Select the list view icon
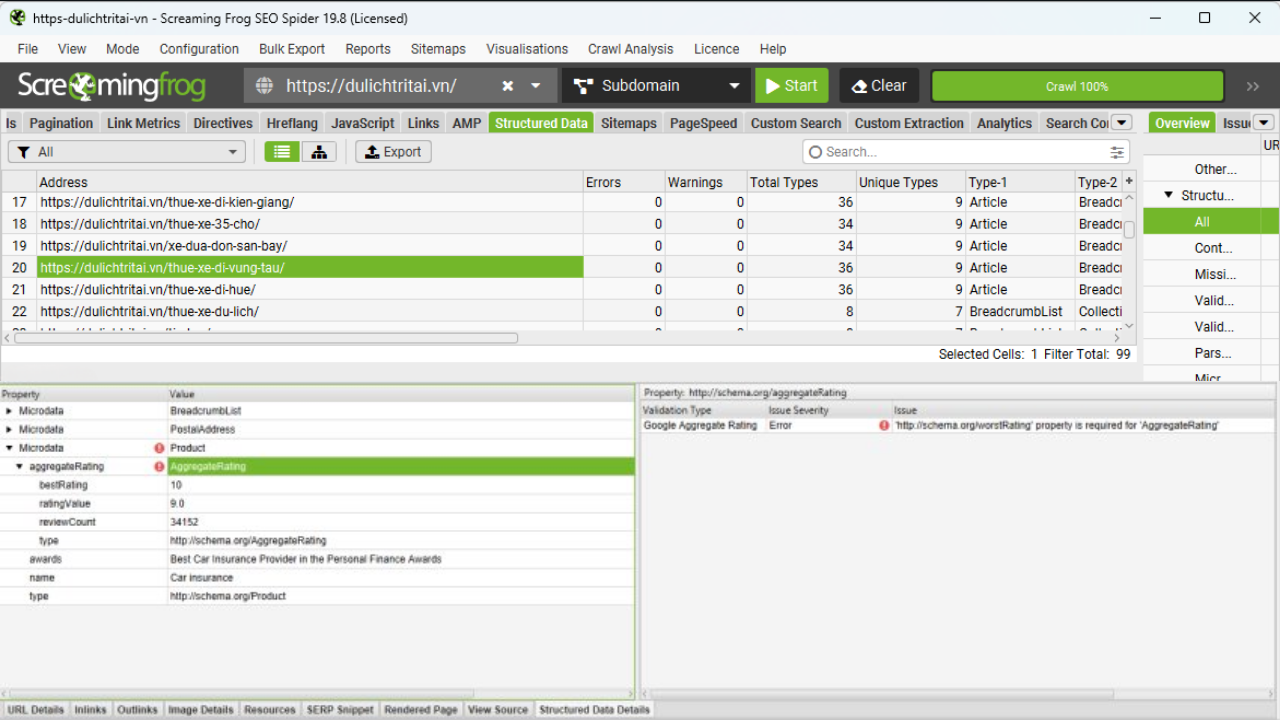 click(281, 152)
